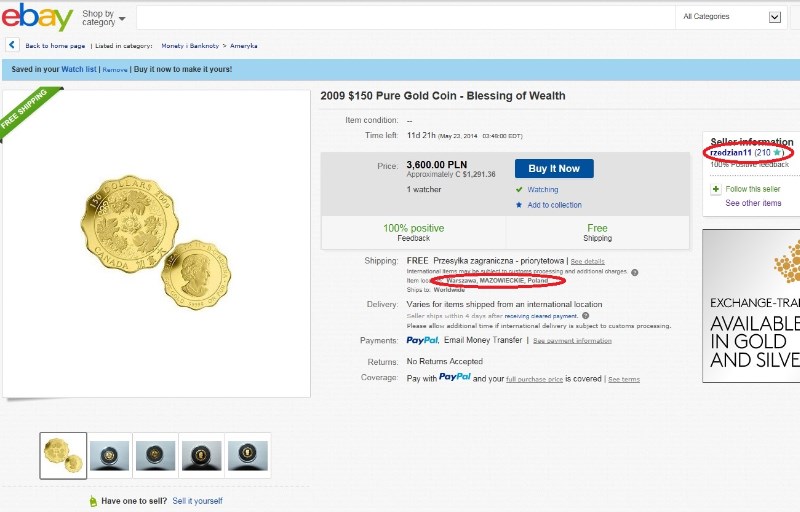
Task: Click the green plus Follow seller icon
Action: (716, 189)
